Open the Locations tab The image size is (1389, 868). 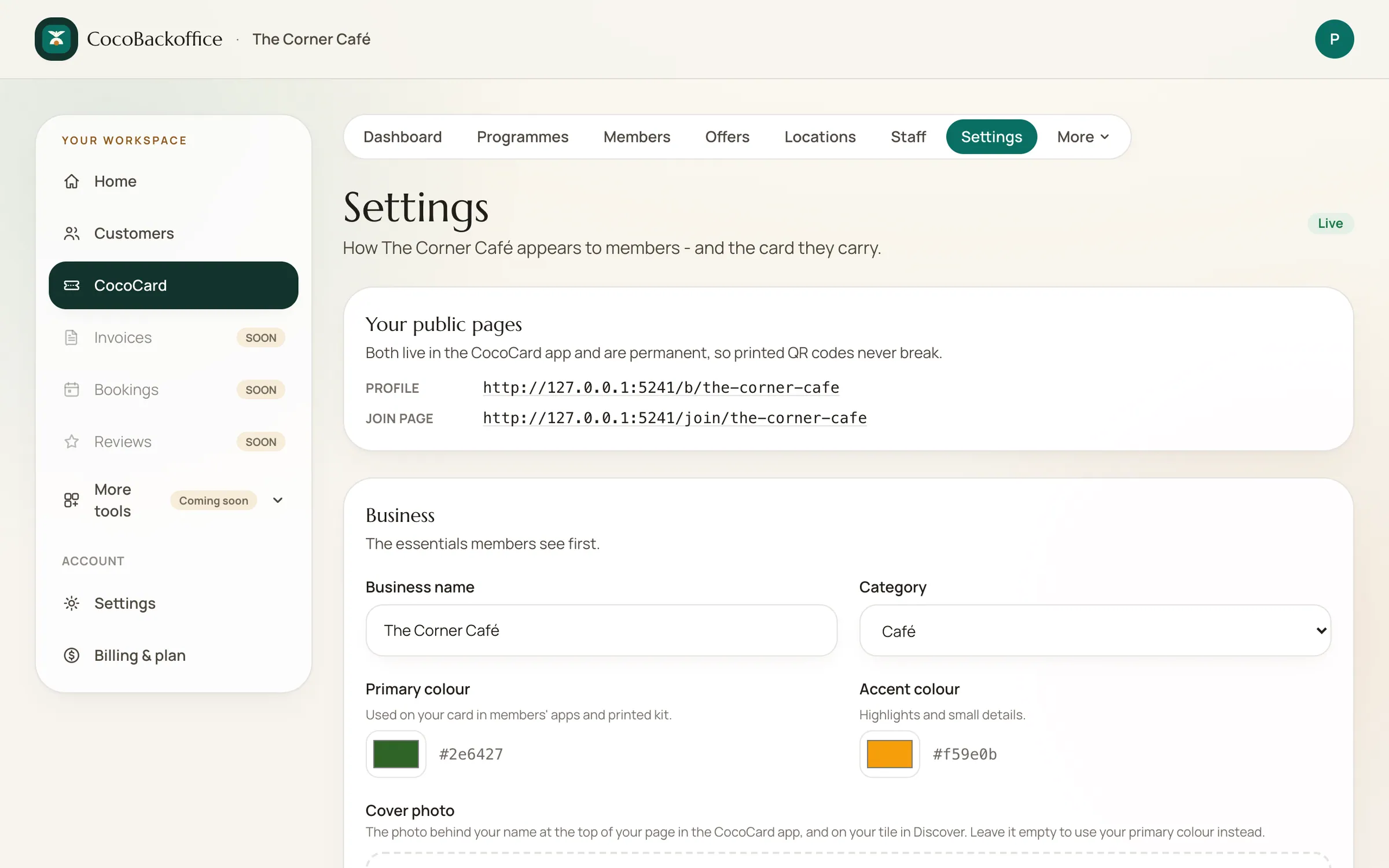820,137
